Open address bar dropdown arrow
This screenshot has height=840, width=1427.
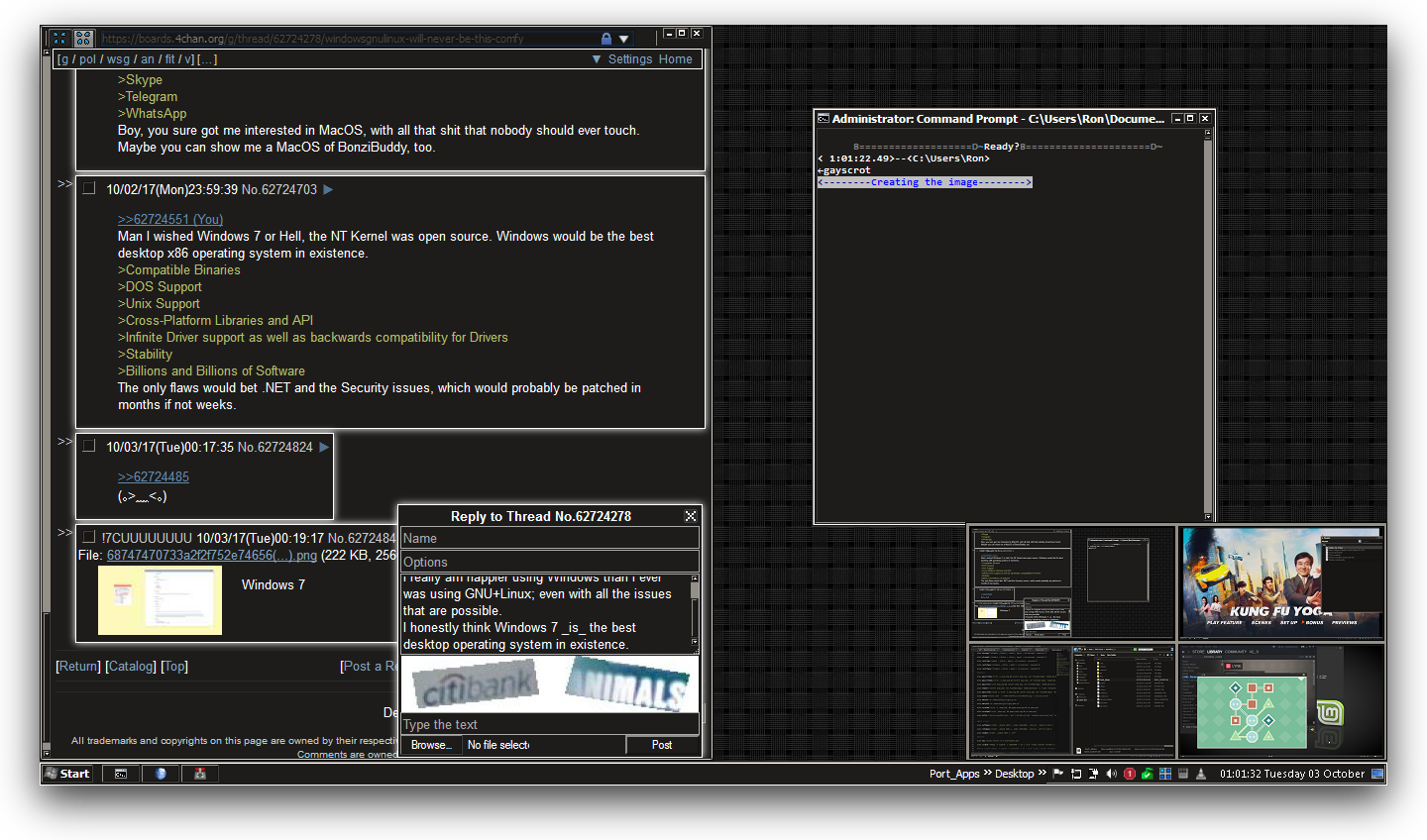click(624, 39)
